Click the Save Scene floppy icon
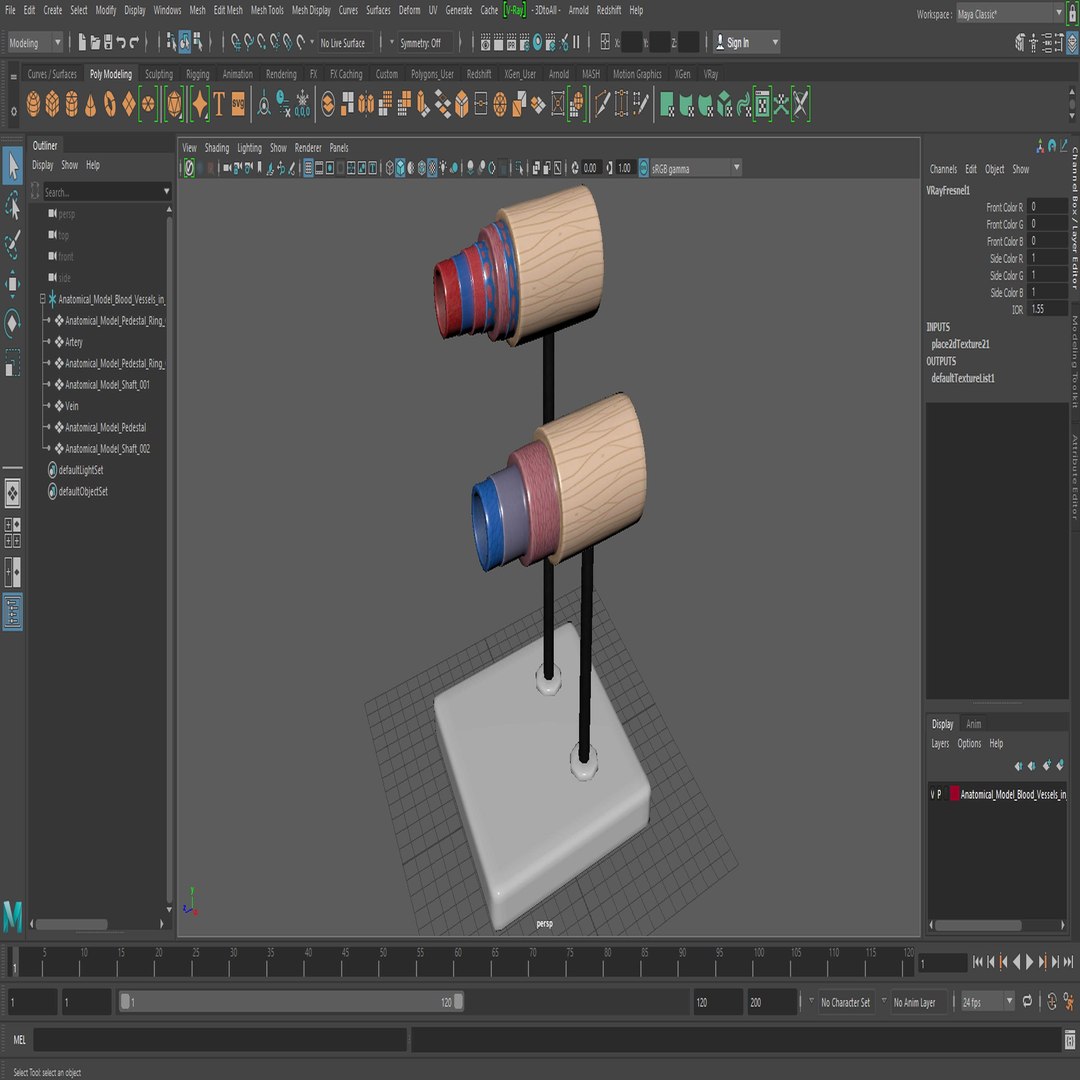 click(107, 43)
